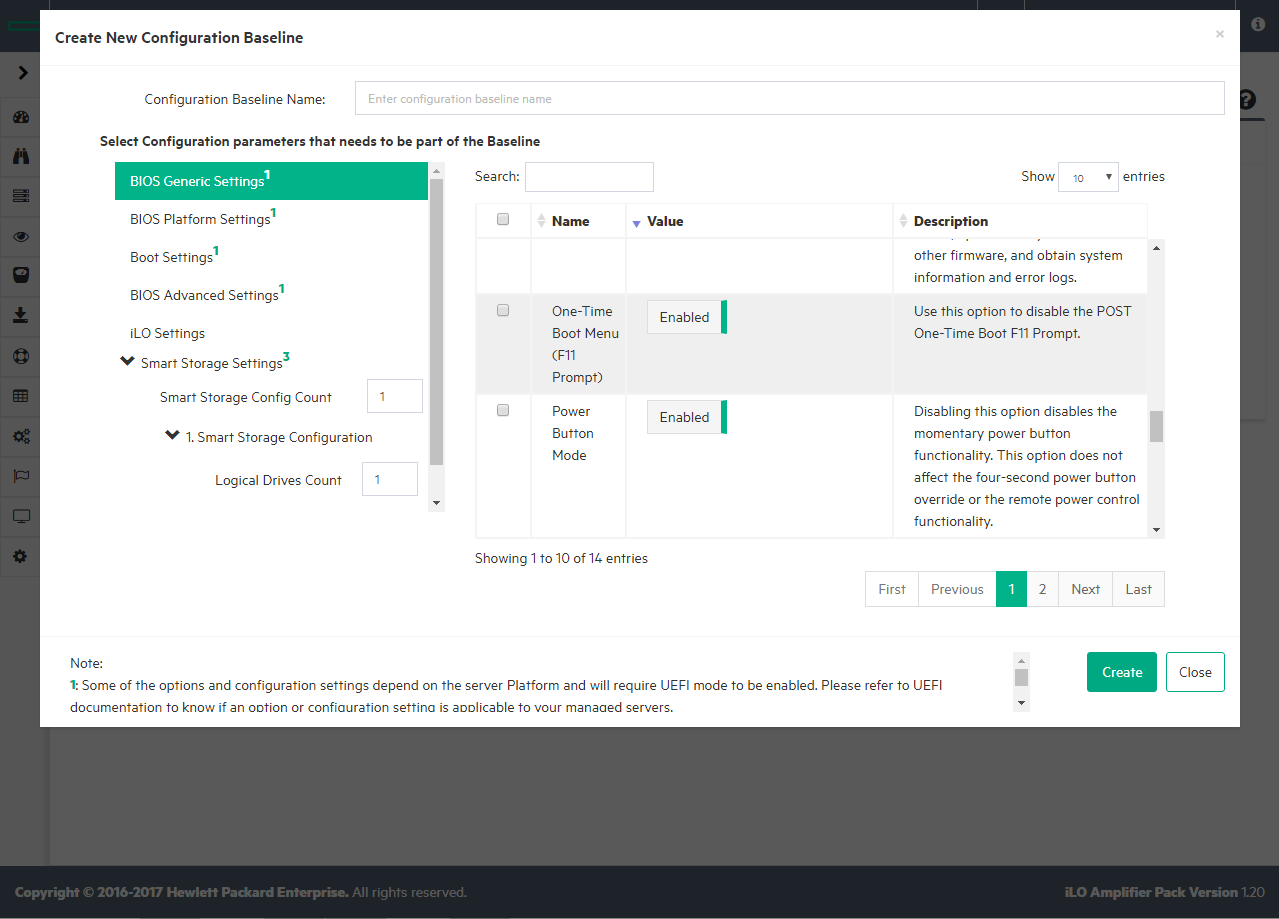Open the flag sidebar icon
1279x919 pixels.
(21, 476)
